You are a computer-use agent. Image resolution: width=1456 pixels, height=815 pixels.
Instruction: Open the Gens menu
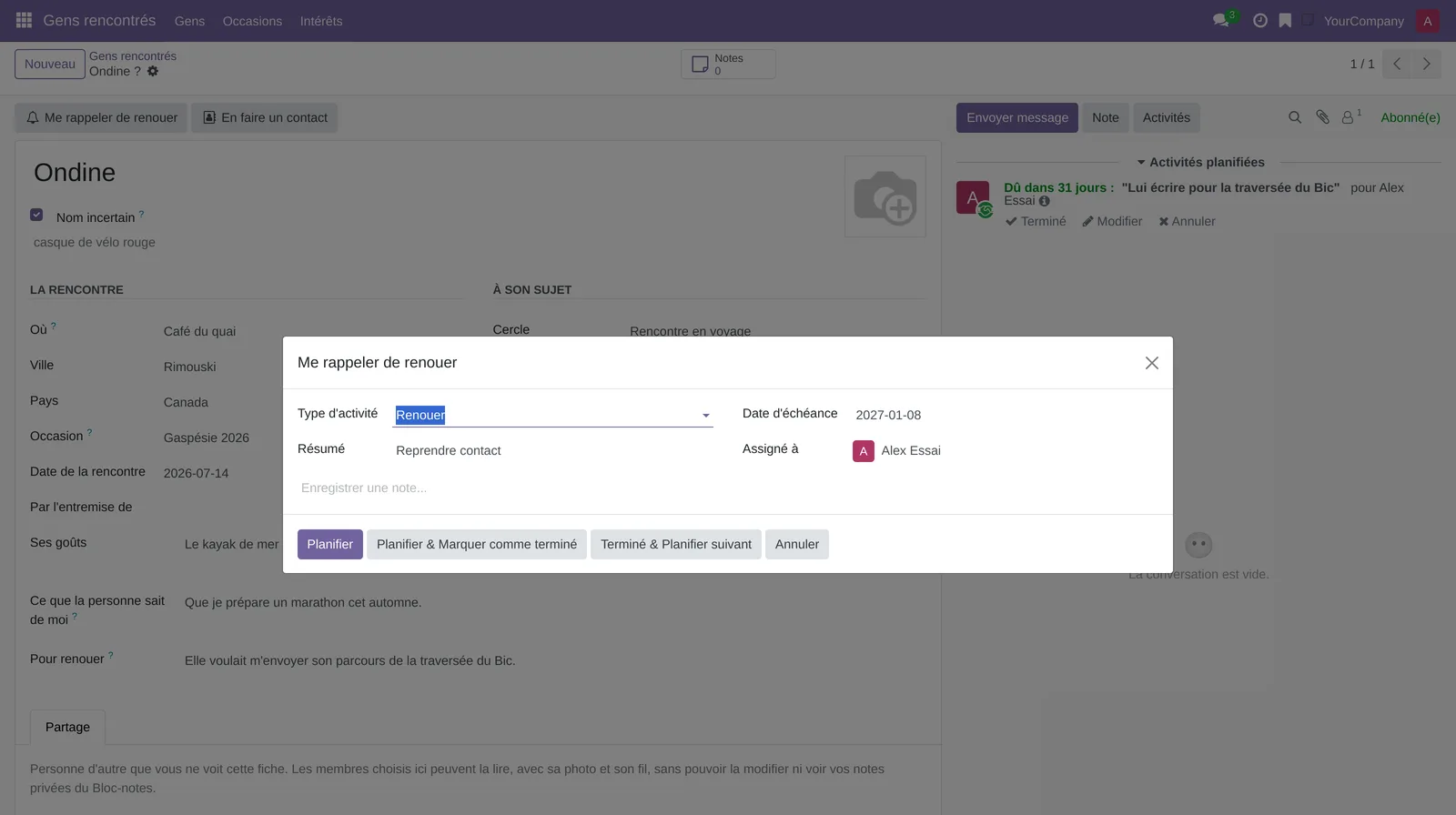pyautogui.click(x=189, y=21)
